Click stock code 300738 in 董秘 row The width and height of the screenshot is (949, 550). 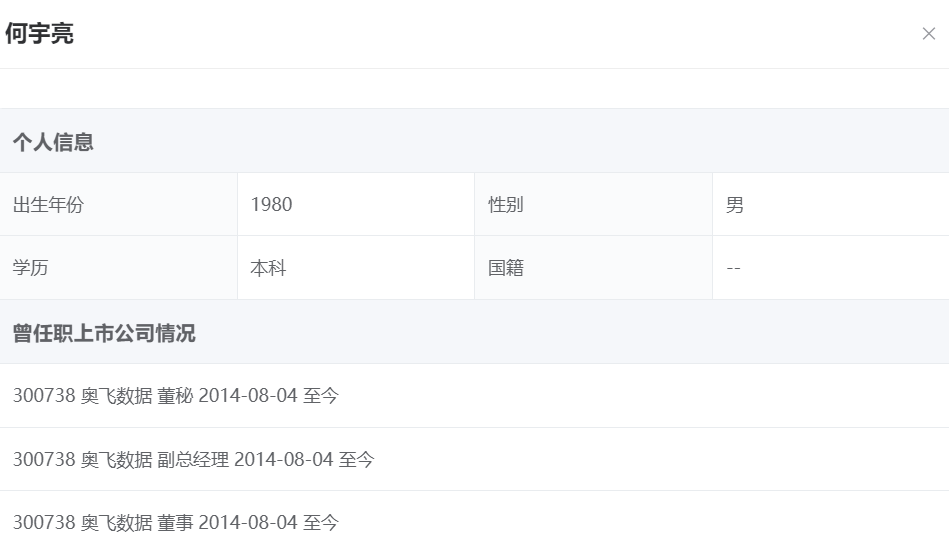click(44, 396)
